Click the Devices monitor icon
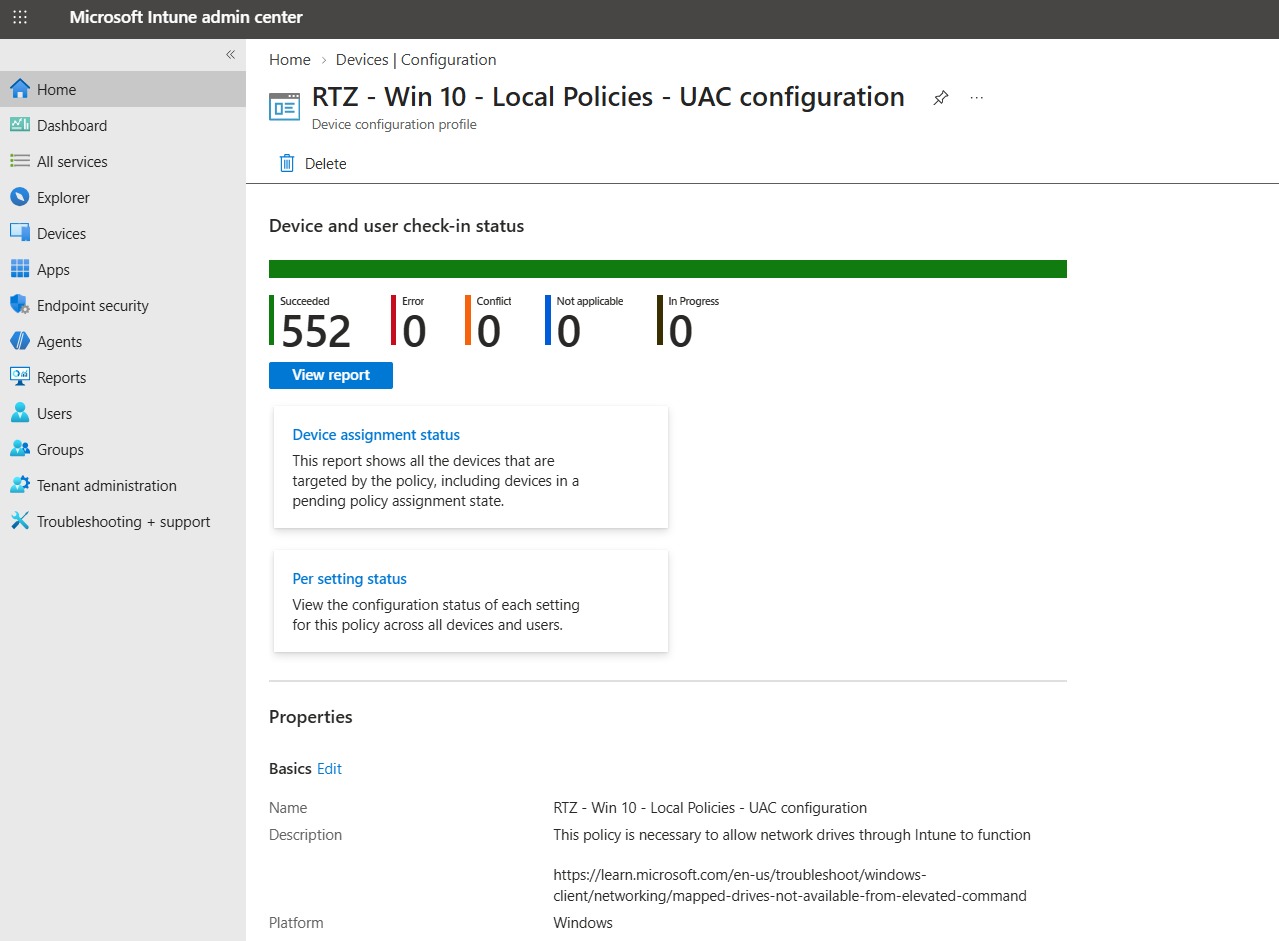Viewport: 1279px width, 941px height. pos(20,233)
